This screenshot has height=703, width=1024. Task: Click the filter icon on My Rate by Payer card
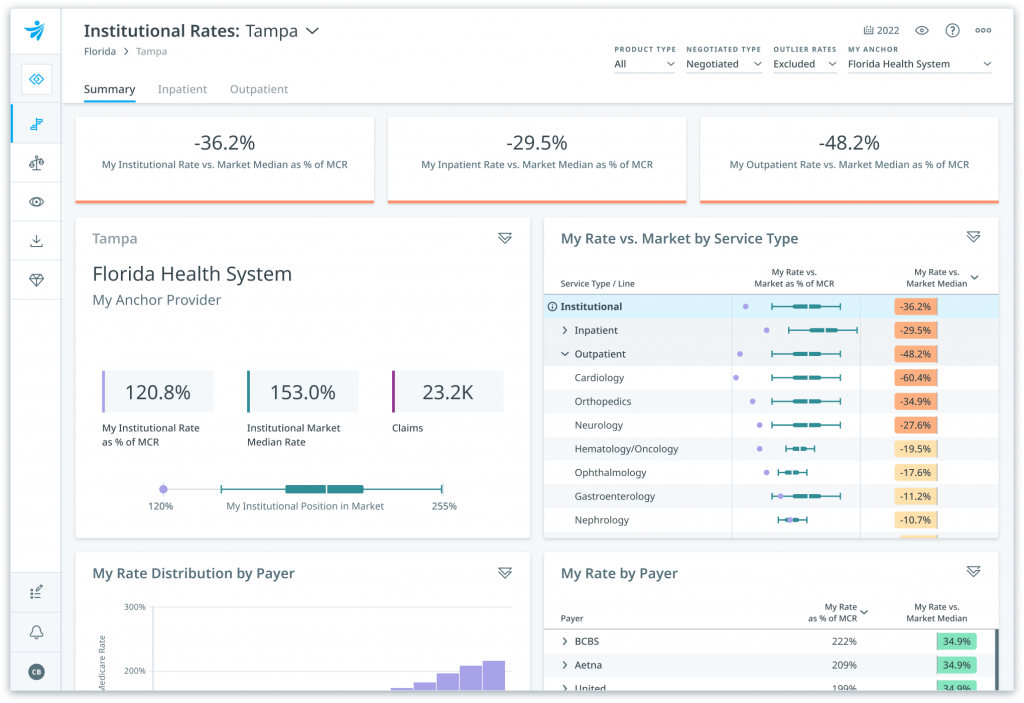coord(973,571)
